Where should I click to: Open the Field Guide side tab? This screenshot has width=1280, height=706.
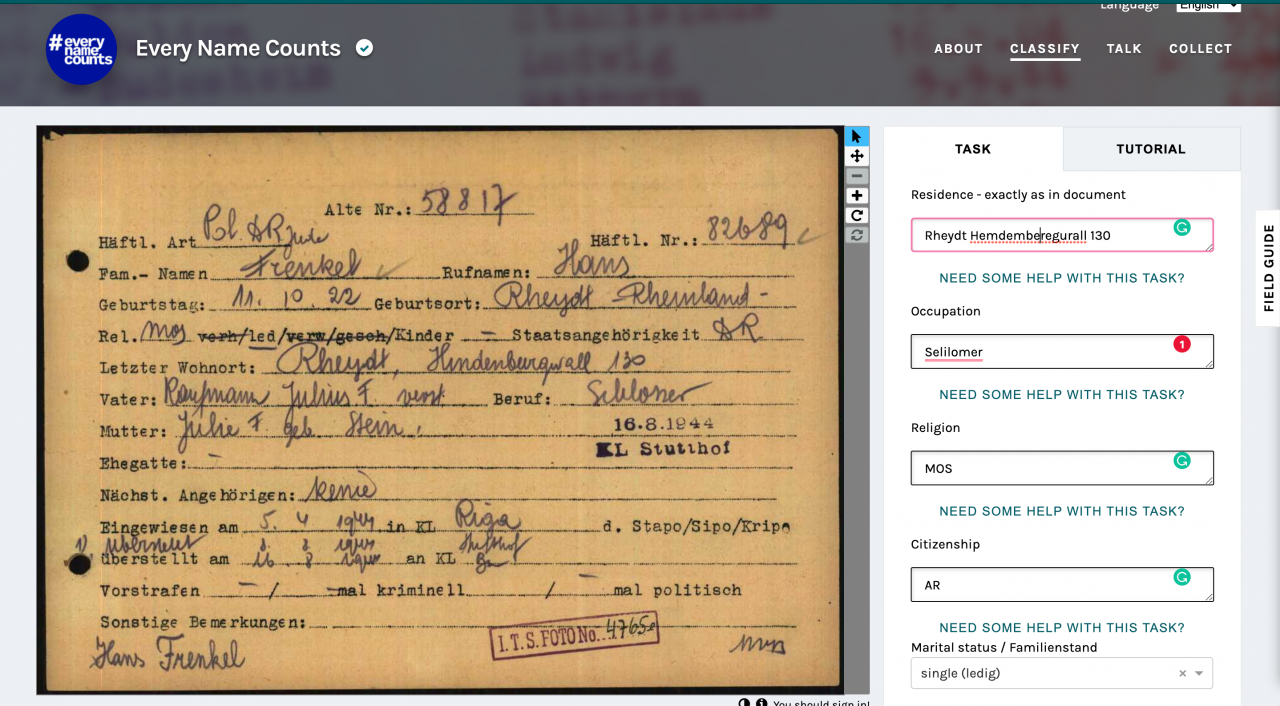(1268, 268)
